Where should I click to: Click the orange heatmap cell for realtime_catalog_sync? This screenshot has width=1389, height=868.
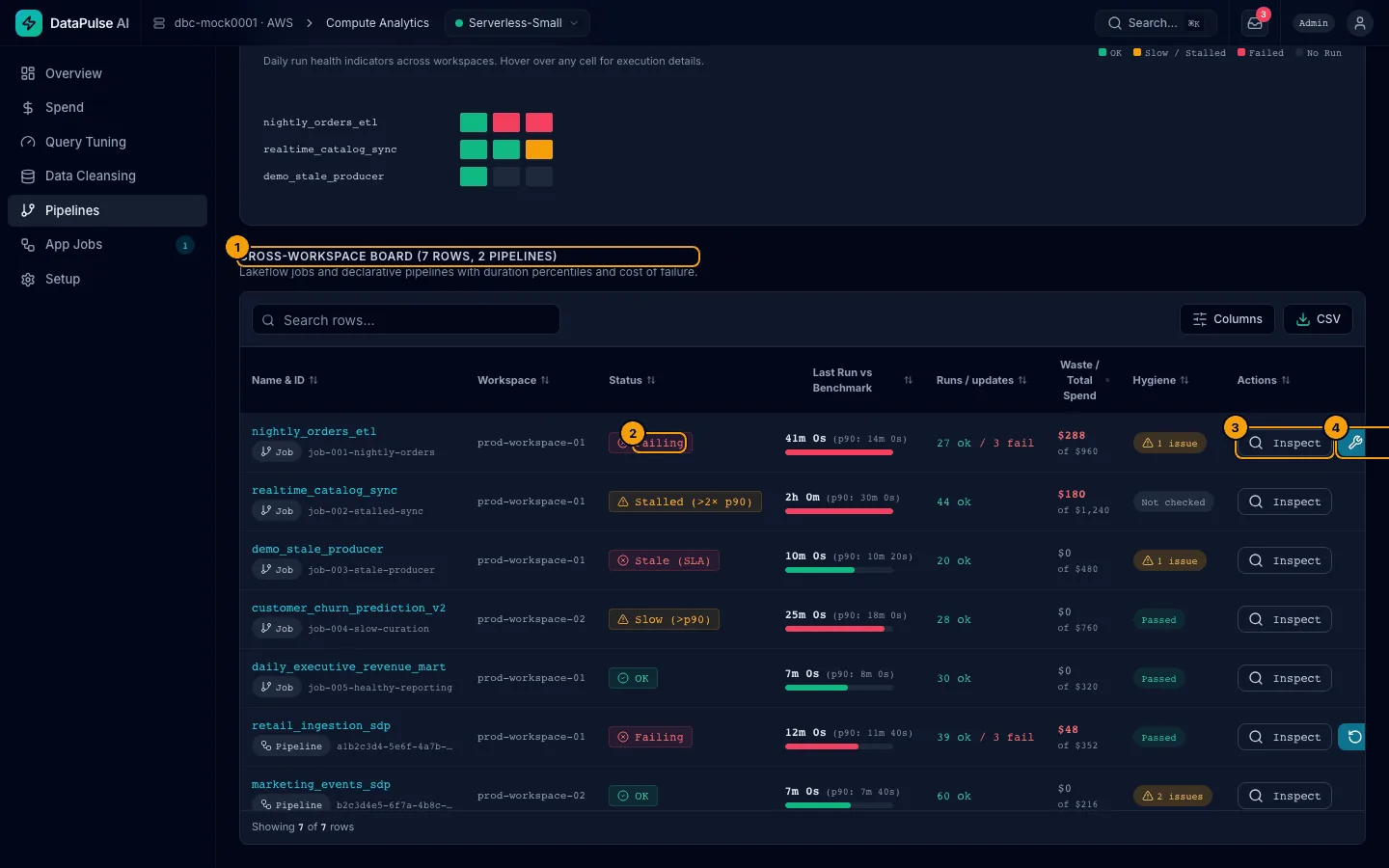click(539, 149)
